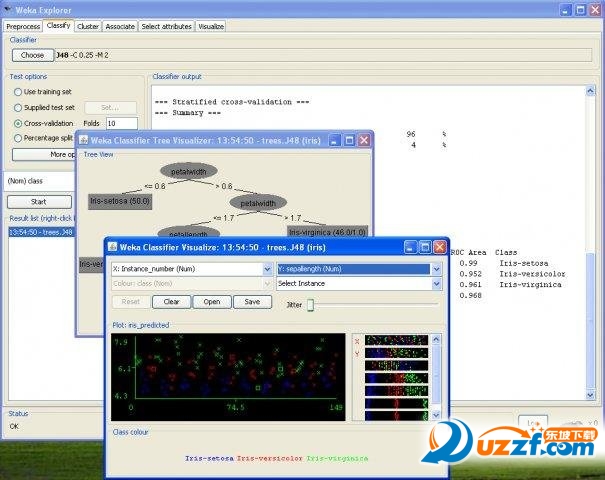Screen dimensions: 605x480
Task: Click scroll-down arrow of classifier output
Action: (x=590, y=395)
